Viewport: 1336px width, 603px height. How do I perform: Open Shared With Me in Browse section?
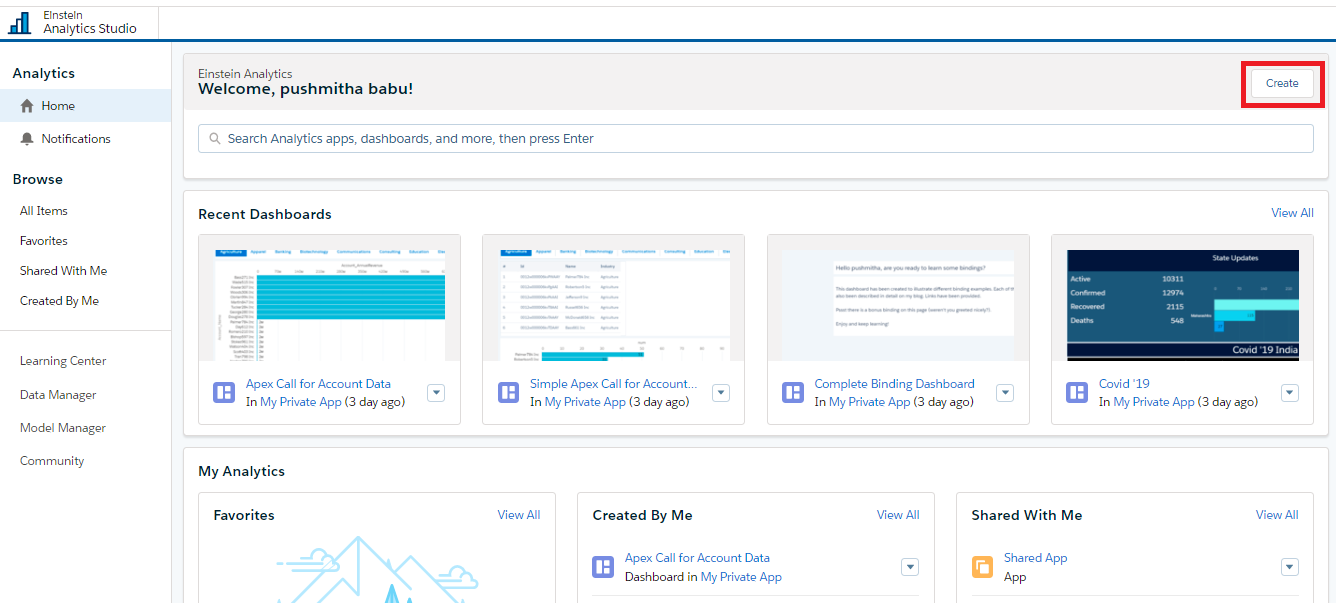click(63, 271)
